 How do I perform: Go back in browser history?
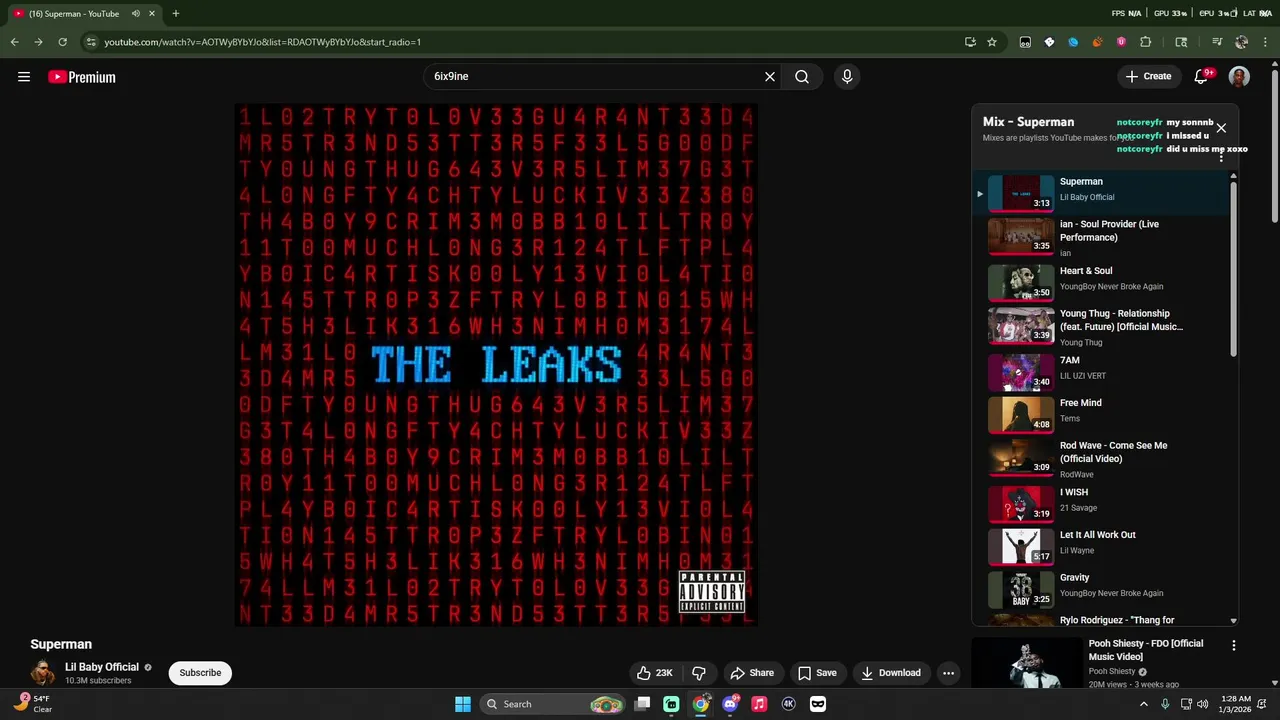click(14, 42)
